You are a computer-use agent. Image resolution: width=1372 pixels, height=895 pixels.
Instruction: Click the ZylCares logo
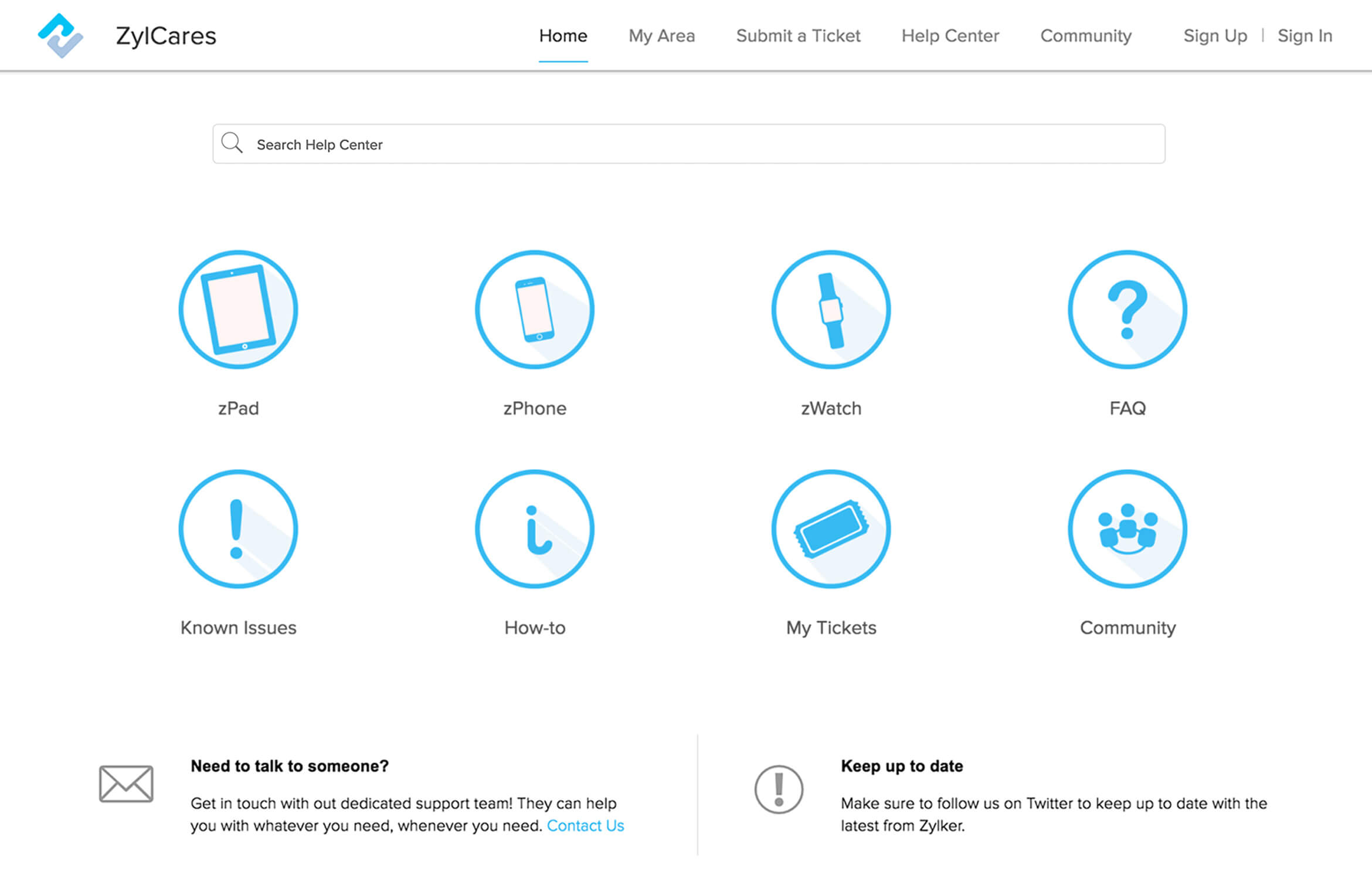[x=61, y=36]
